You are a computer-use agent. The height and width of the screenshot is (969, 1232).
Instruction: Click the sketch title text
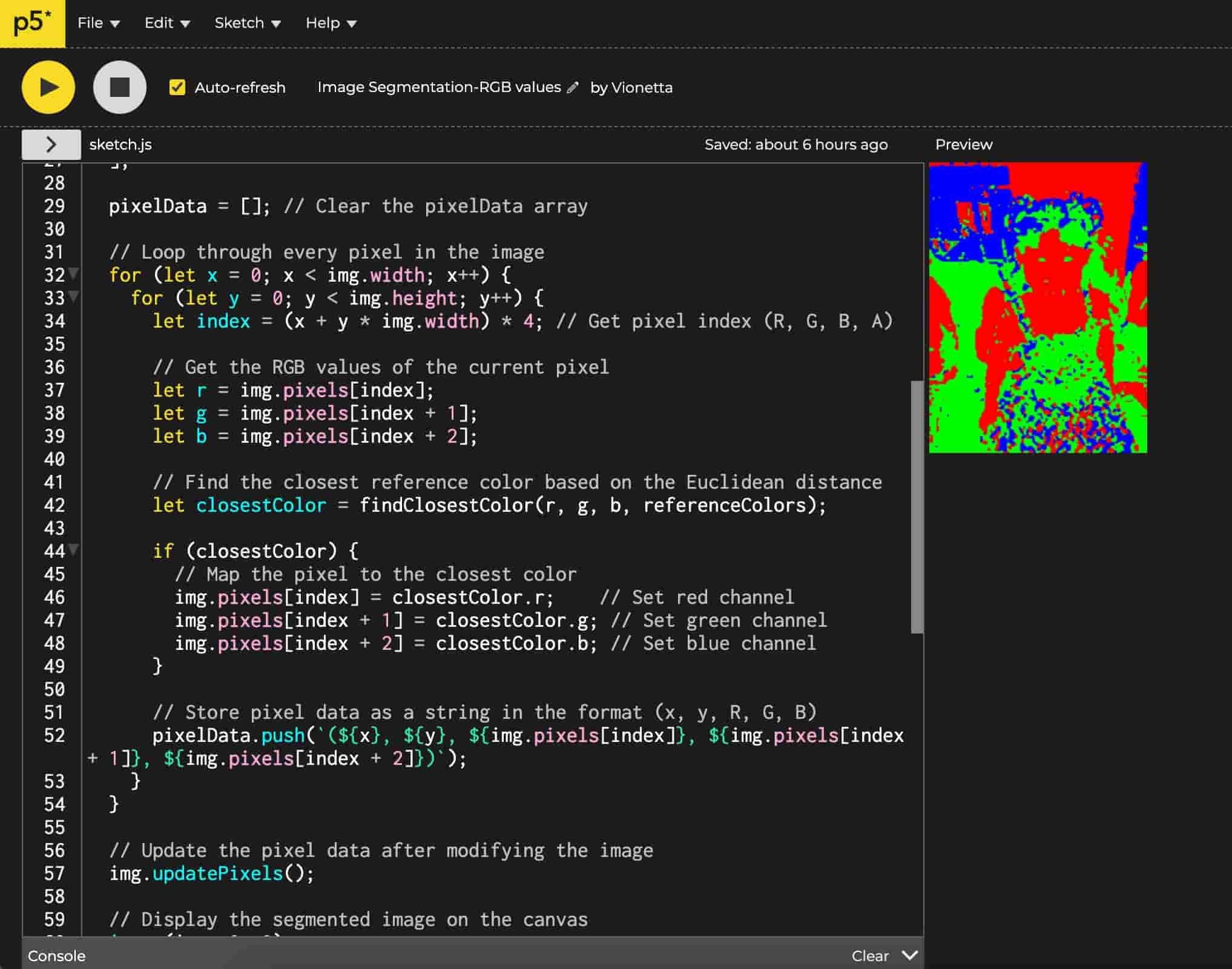(x=439, y=87)
